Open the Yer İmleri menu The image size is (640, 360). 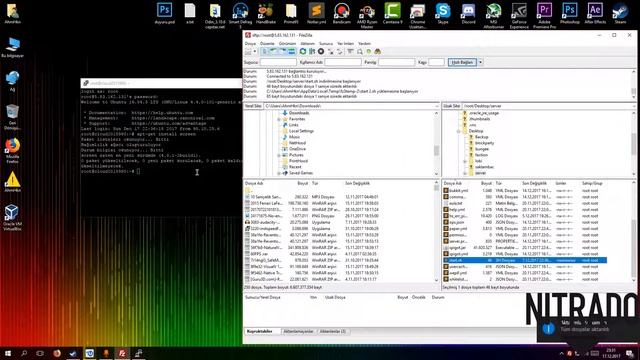(346, 44)
